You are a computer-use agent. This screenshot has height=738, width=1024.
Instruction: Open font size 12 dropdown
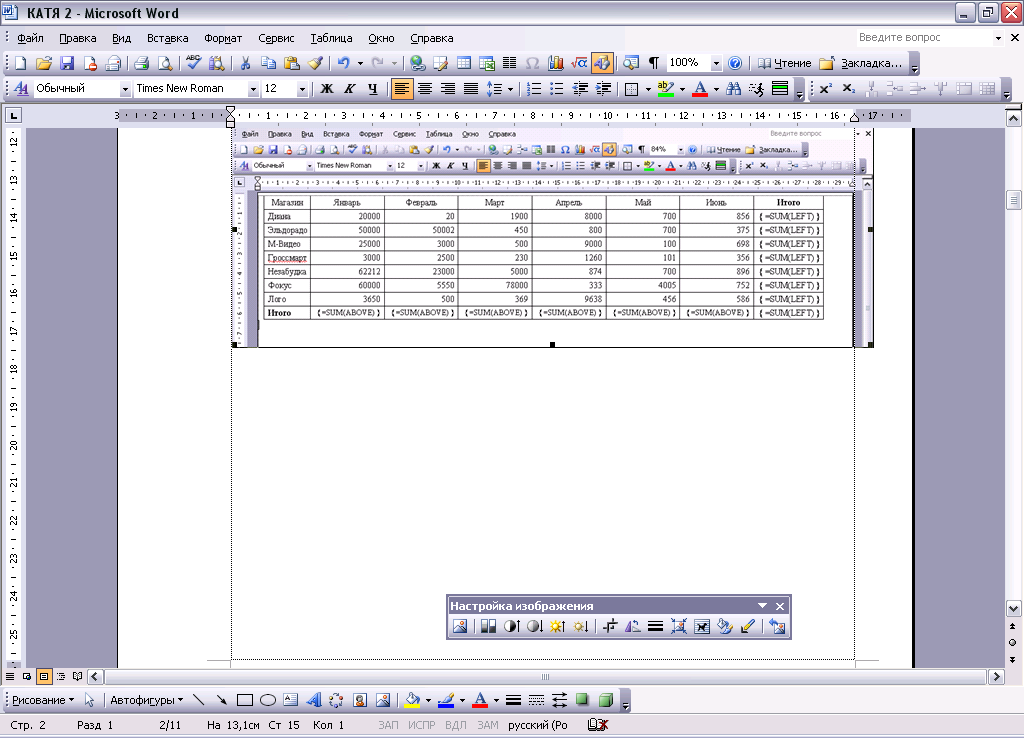(302, 89)
